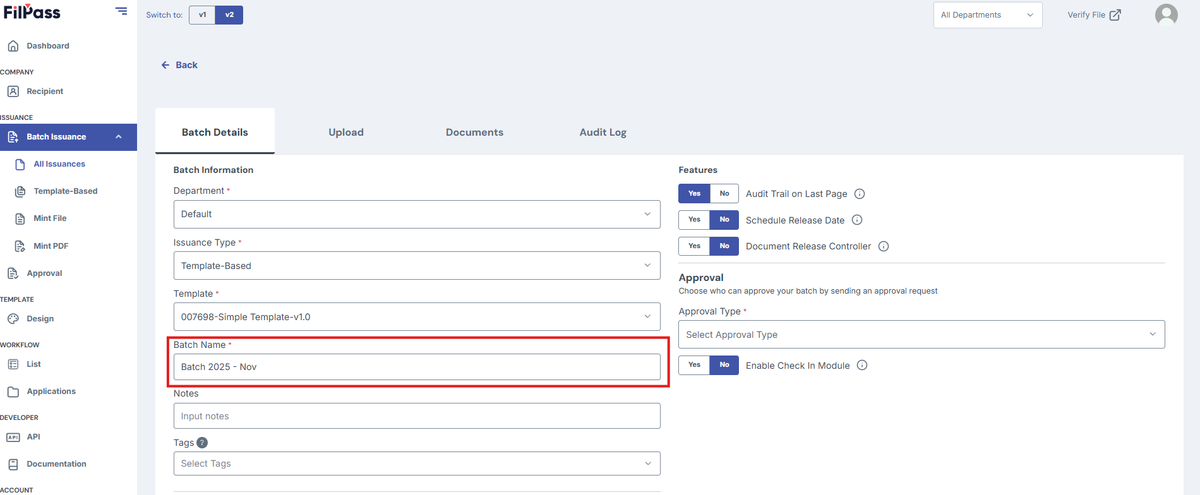Screen dimensions: 1200x495
Task: Click the Template-Based stacked files icon
Action: [x=20, y=191]
